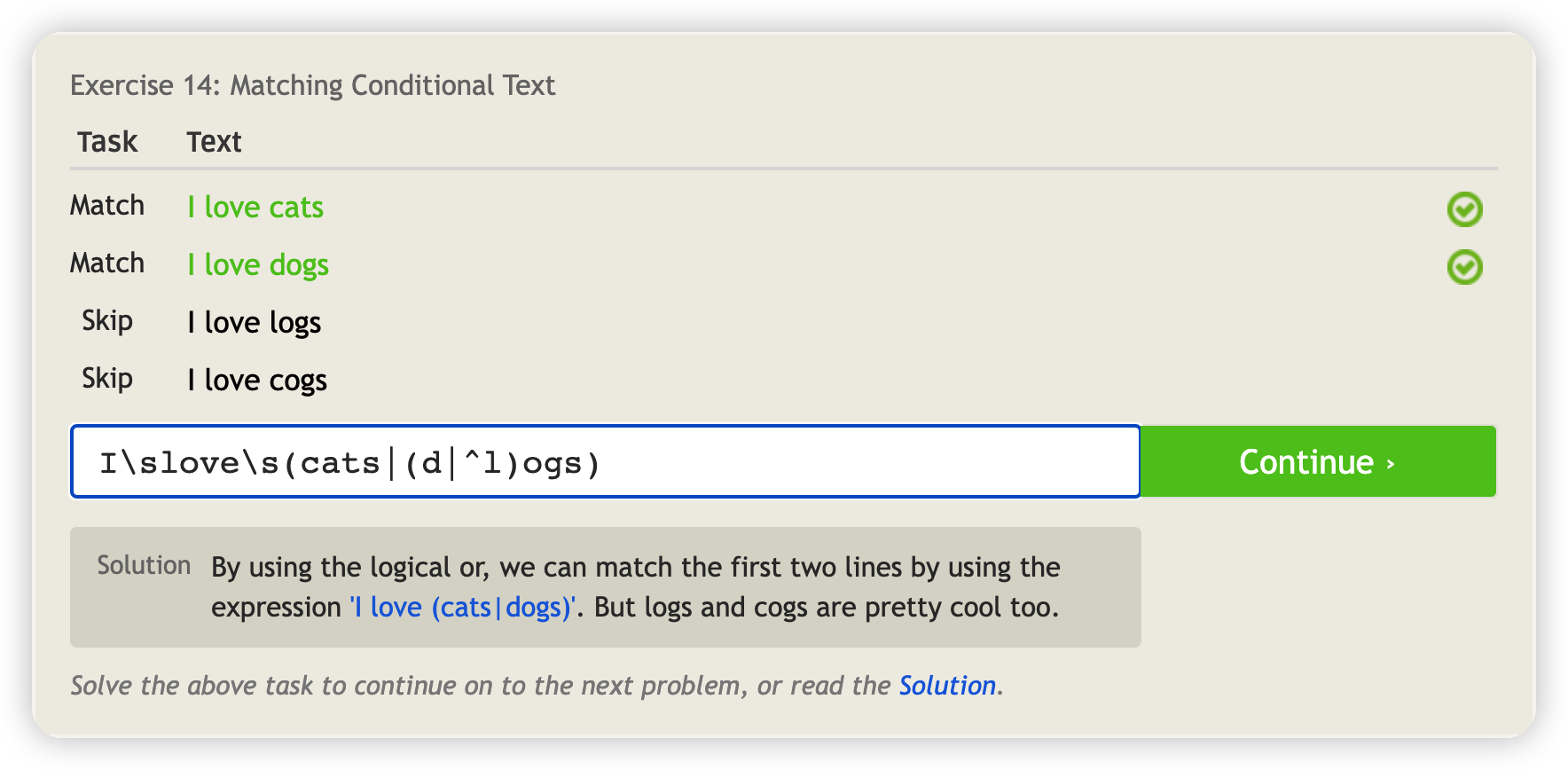Focus the regex pattern input field
1568x770 pixels.
(x=606, y=461)
